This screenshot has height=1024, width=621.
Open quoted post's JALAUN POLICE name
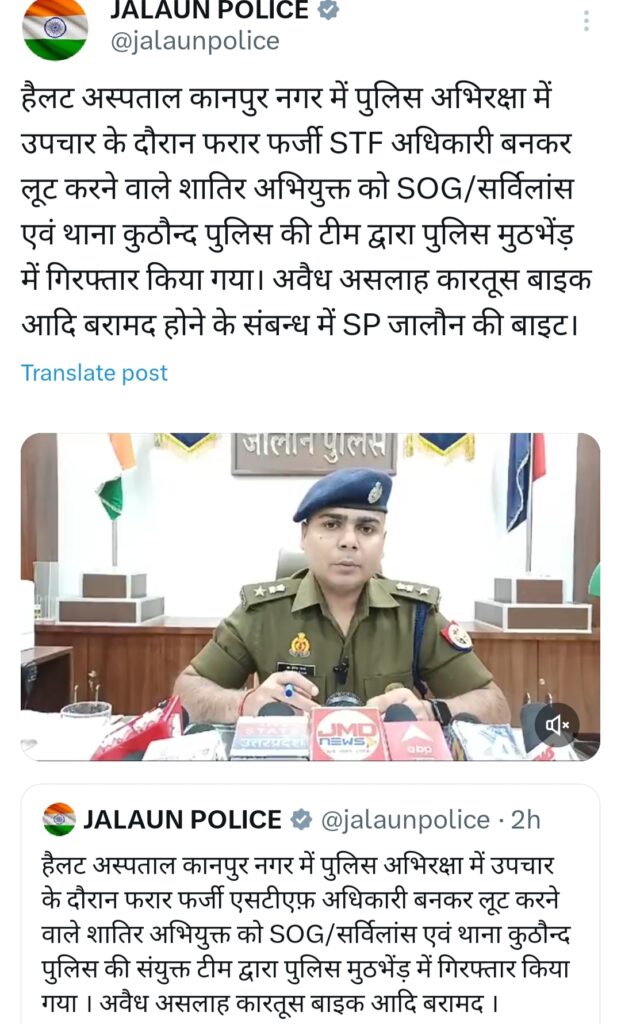tap(182, 820)
